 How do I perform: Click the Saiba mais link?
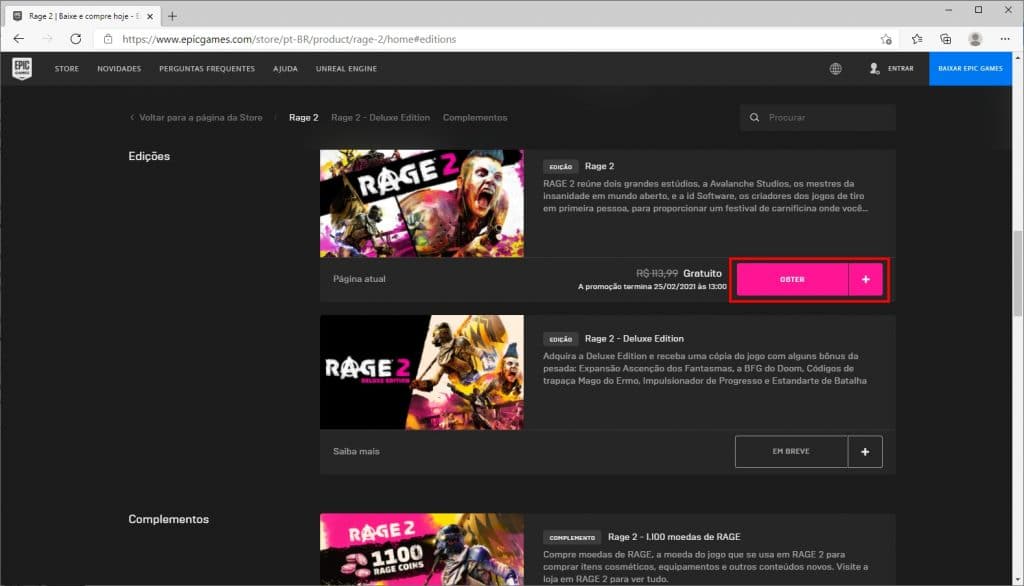click(x=356, y=451)
